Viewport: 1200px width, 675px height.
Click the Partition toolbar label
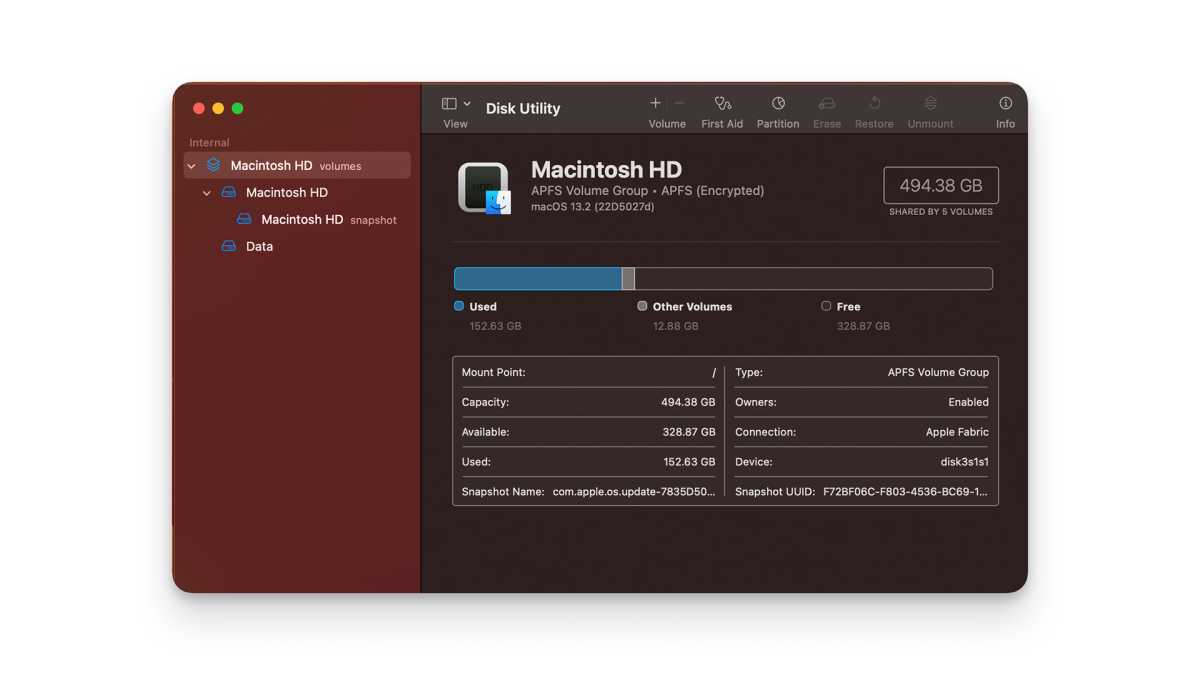point(778,124)
